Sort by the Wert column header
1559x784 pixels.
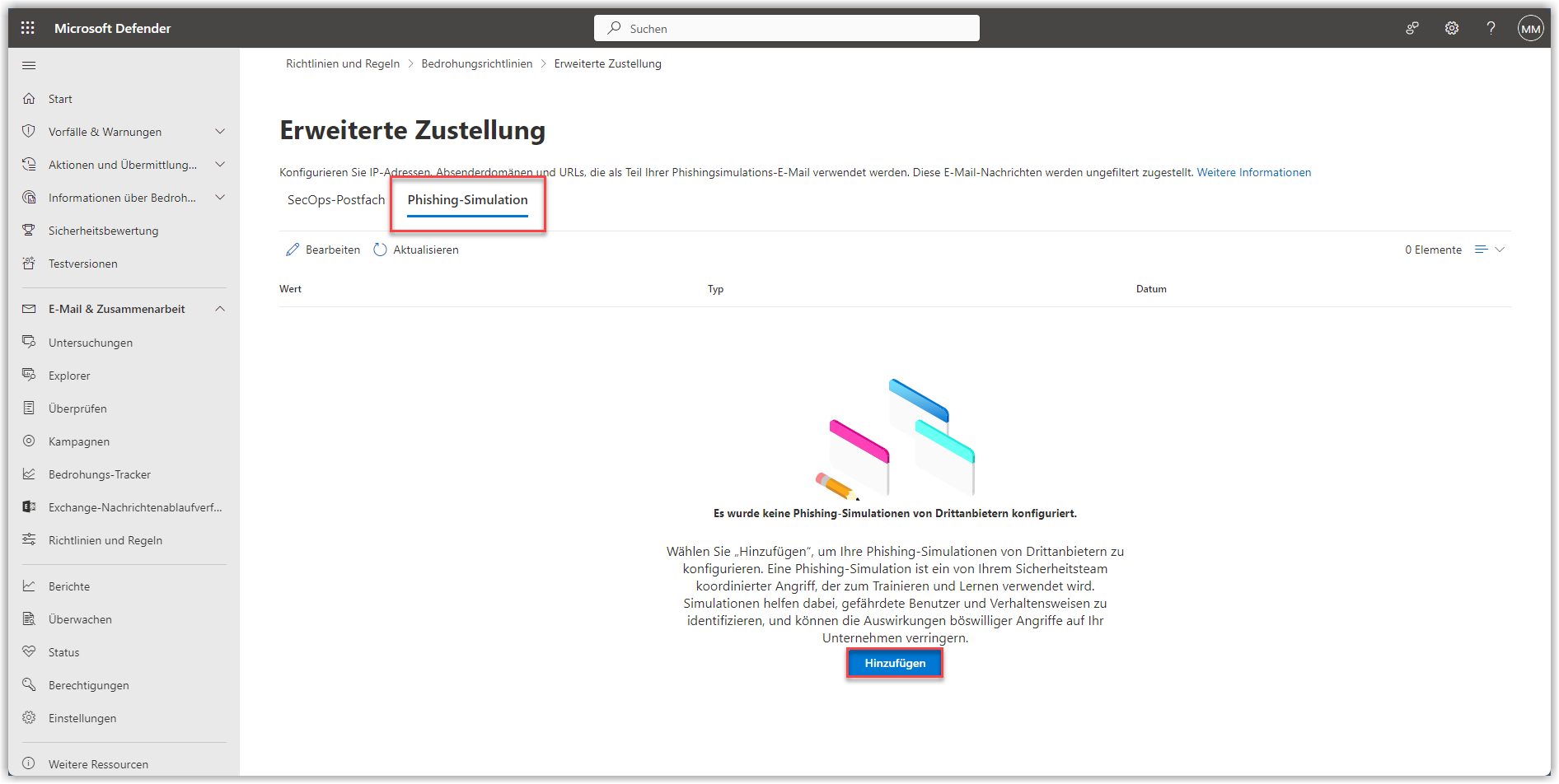[x=290, y=289]
